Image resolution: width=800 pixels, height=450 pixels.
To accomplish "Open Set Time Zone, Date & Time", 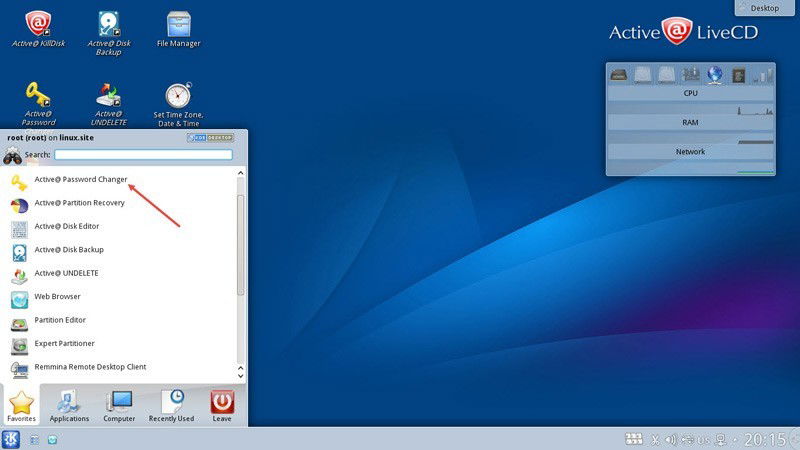I will (x=179, y=104).
